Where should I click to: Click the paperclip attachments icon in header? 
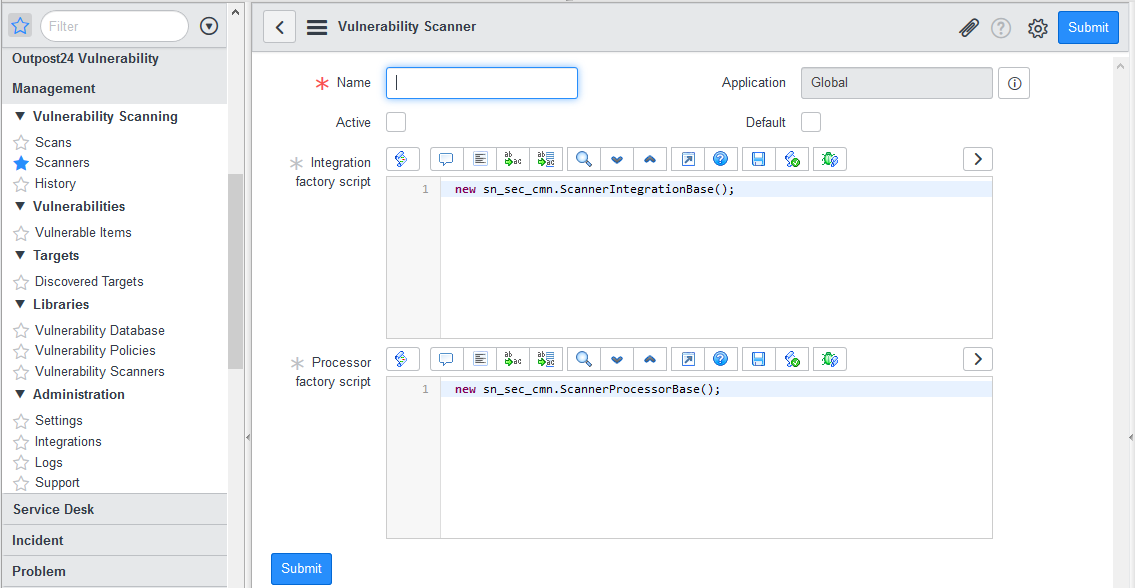pos(968,28)
